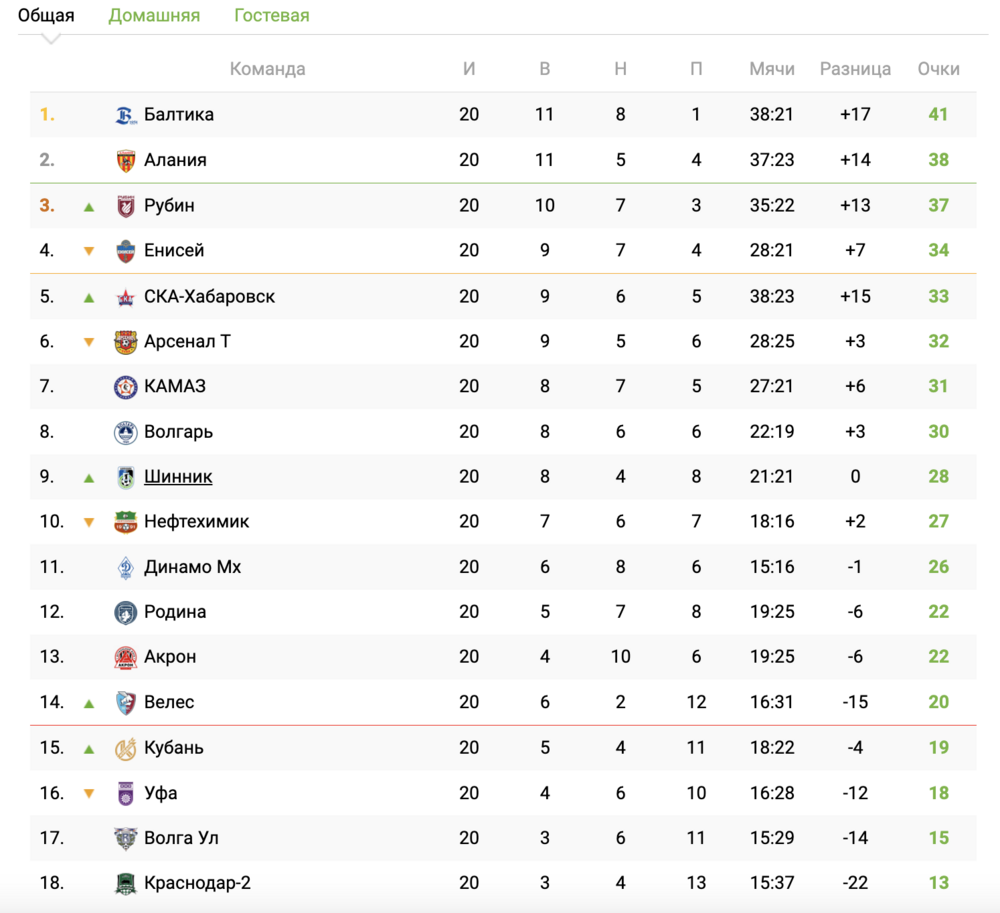Screen dimensions: 1000x913
Task: Click the Разница column header
Action: pos(855,69)
